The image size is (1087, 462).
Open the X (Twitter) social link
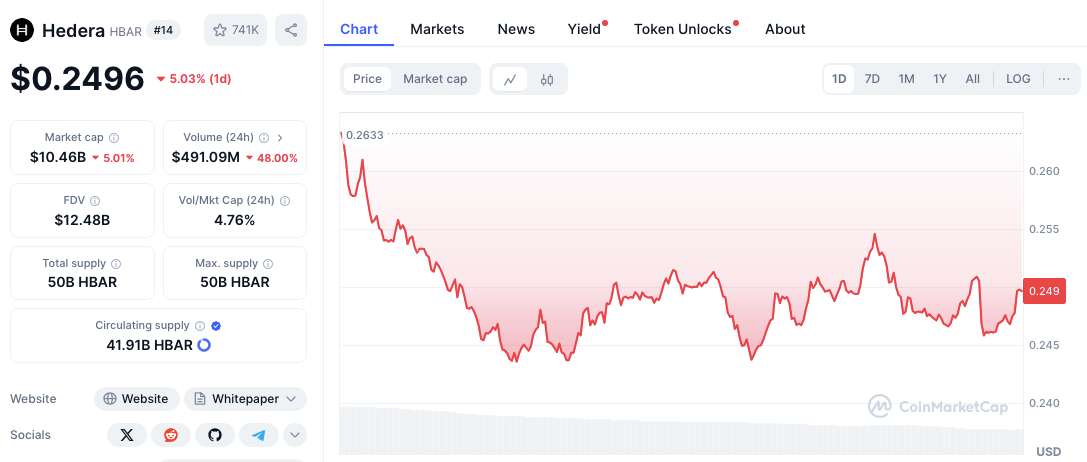127,435
